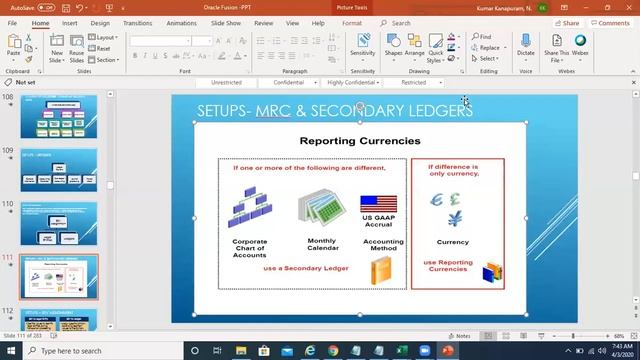640x360 pixels.
Task: Open the Animations tab
Action: [181, 23]
